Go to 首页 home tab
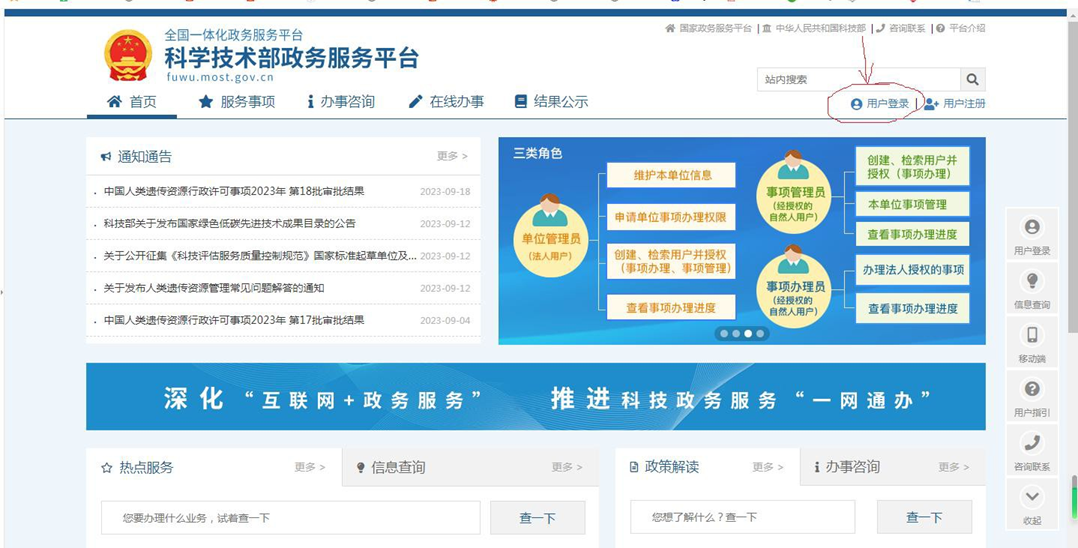This screenshot has height=548, width=1078. pos(132,102)
